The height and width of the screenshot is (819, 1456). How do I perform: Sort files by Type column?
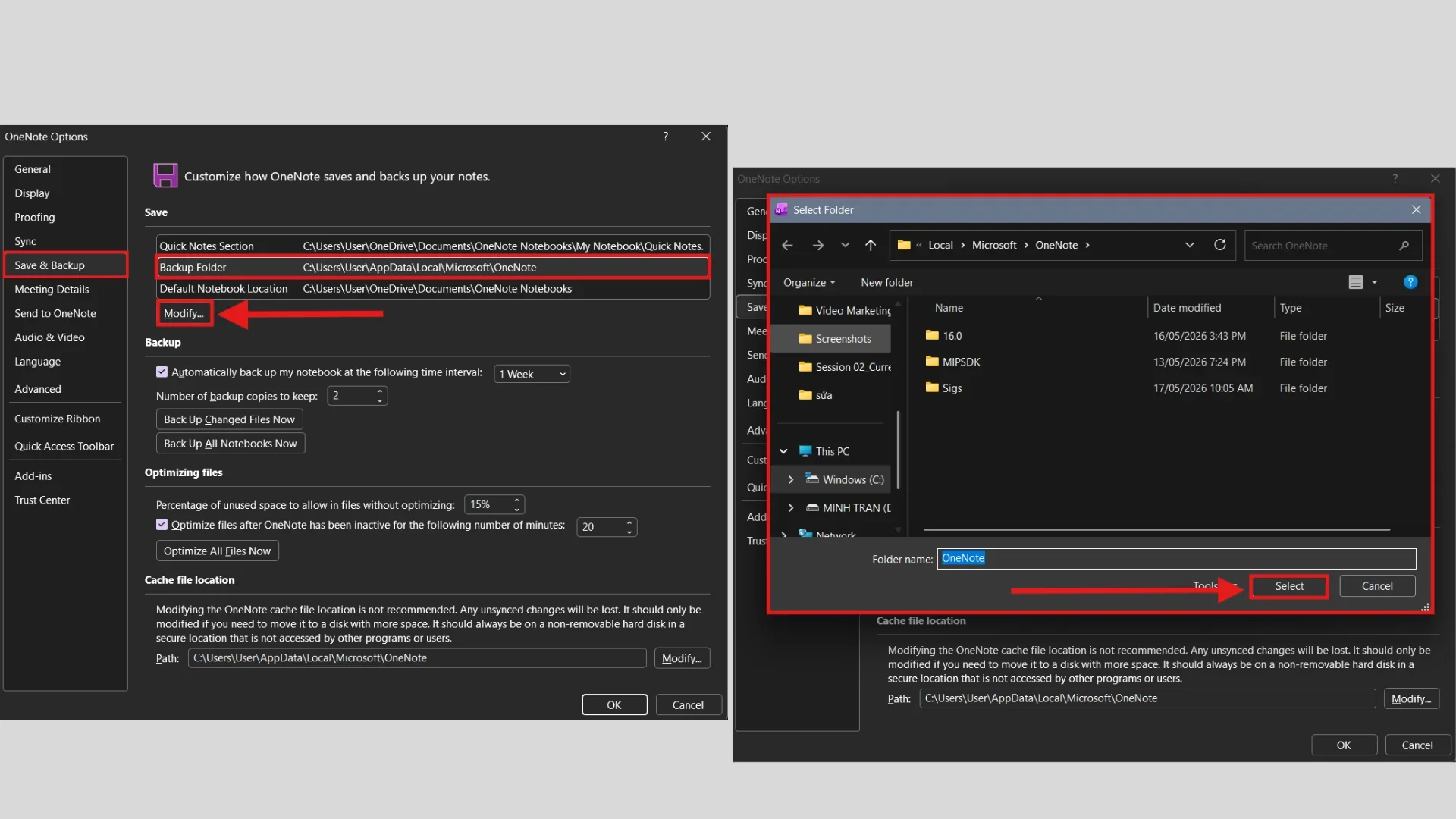1290,308
